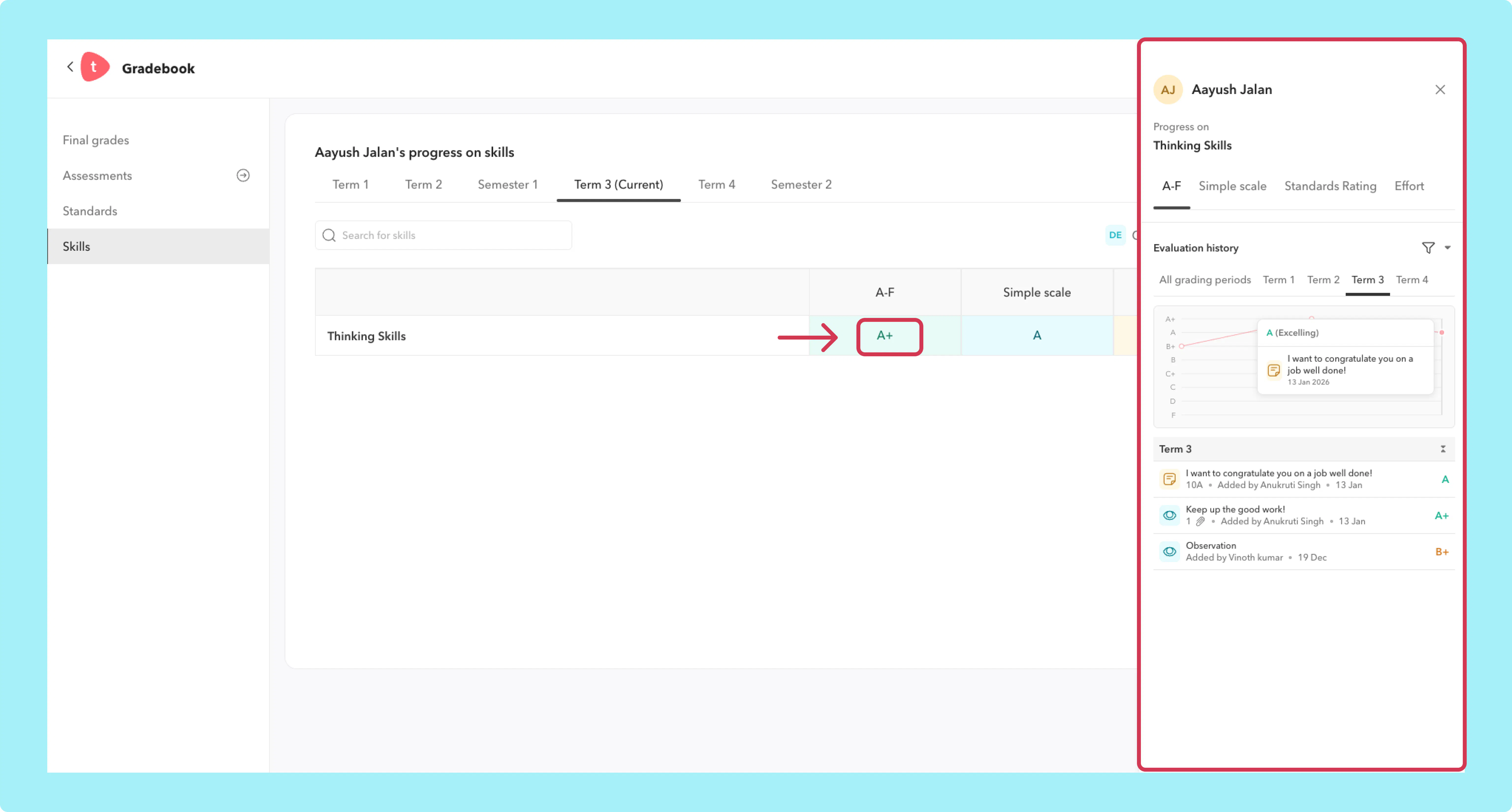
Task: Click the Aayush Jalan's progress on skills heading
Action: (x=414, y=153)
